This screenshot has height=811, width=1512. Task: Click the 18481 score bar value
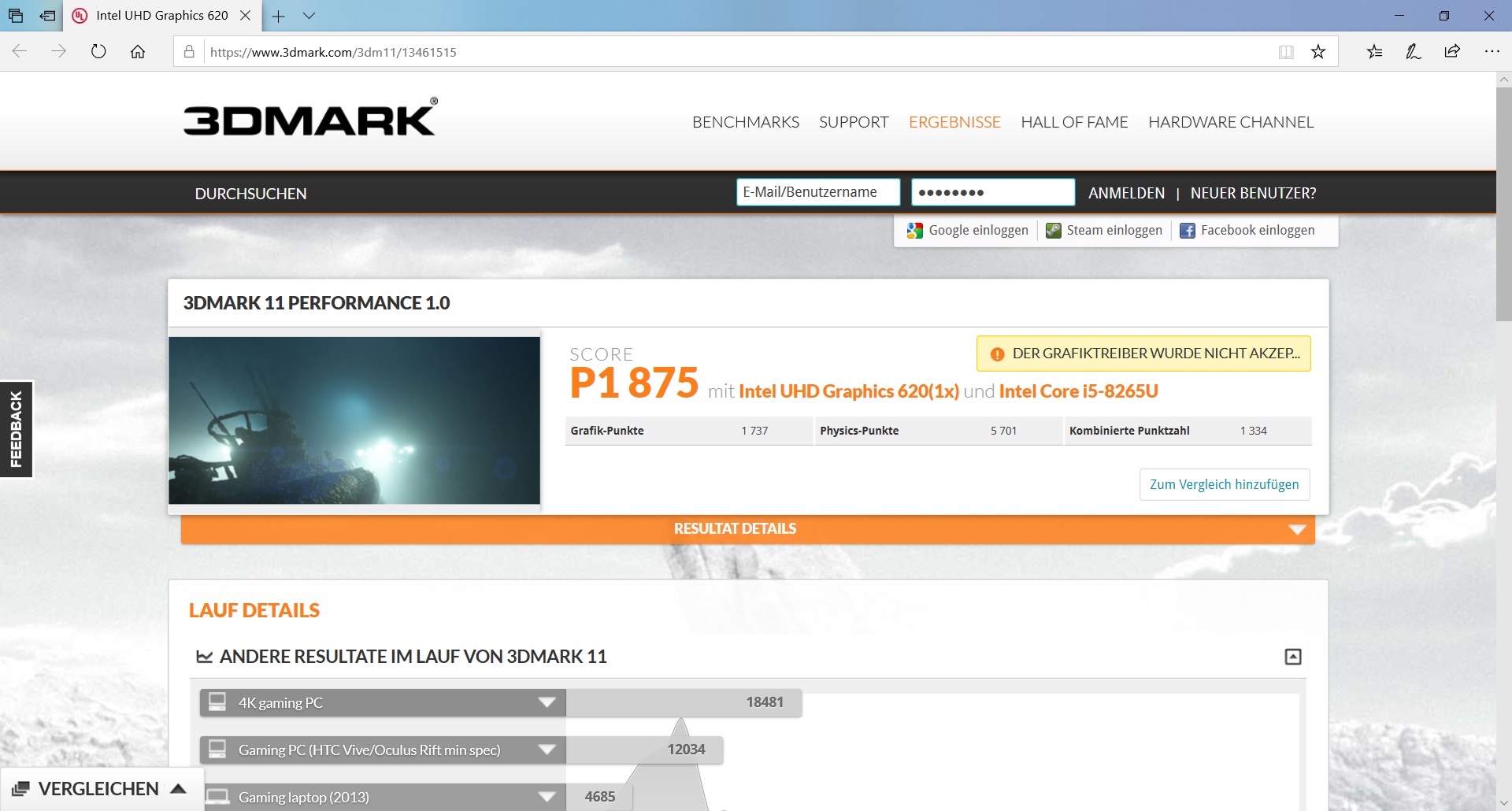click(x=765, y=702)
